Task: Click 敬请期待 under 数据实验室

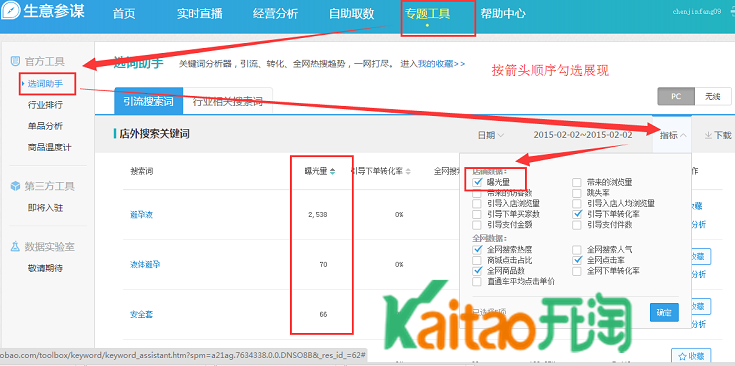Action: pos(45,268)
